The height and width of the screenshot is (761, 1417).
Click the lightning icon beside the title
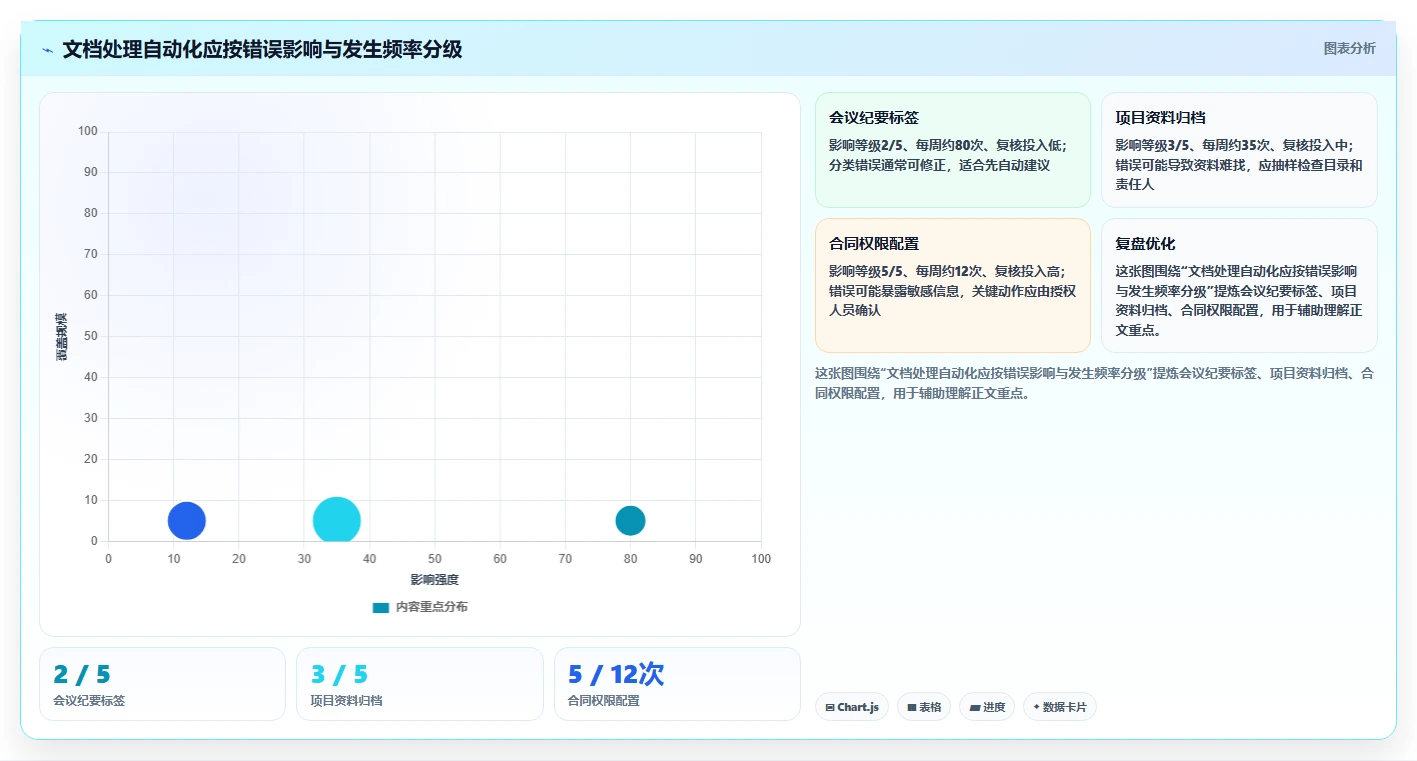tap(48, 50)
